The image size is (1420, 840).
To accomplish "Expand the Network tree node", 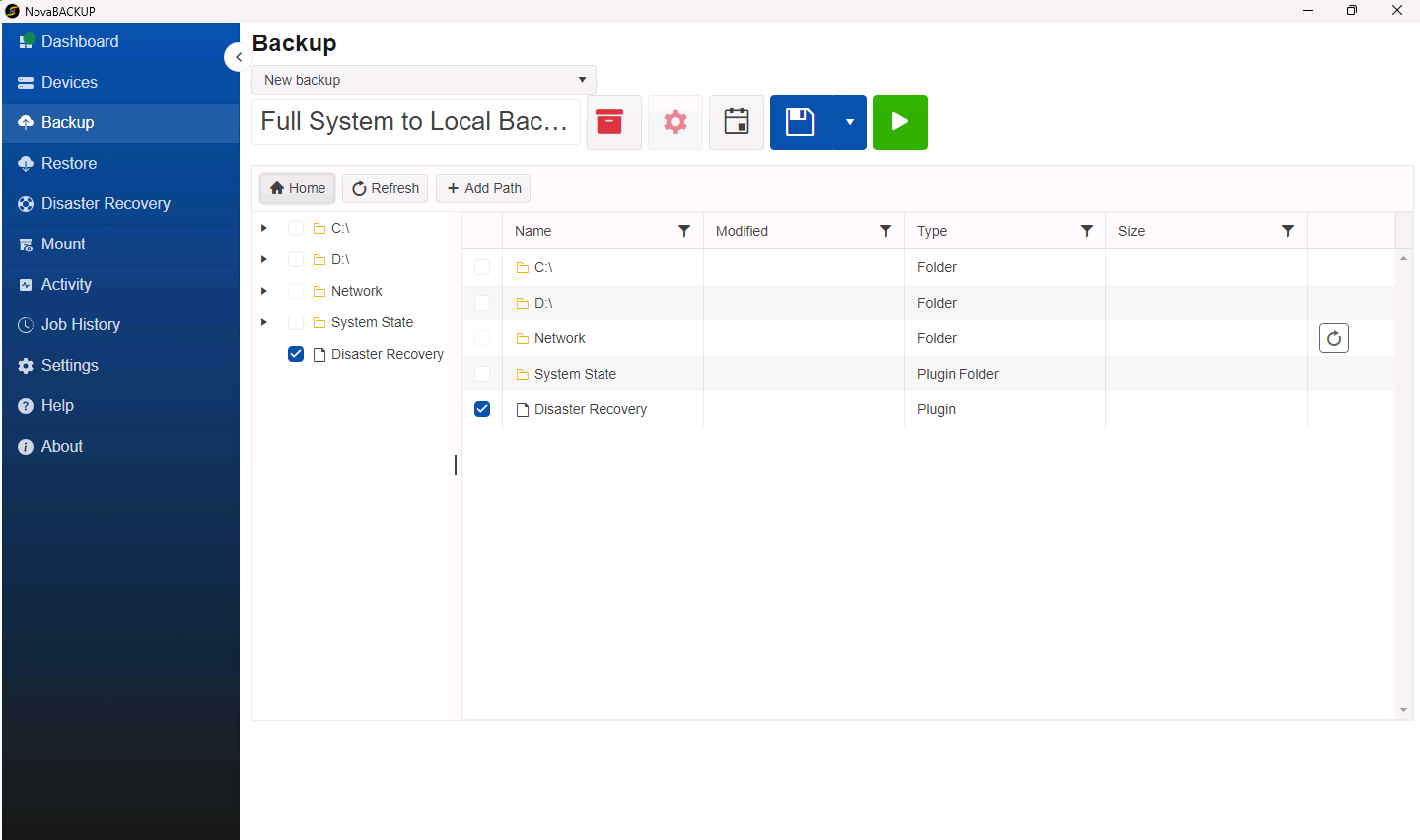I will tap(264, 291).
